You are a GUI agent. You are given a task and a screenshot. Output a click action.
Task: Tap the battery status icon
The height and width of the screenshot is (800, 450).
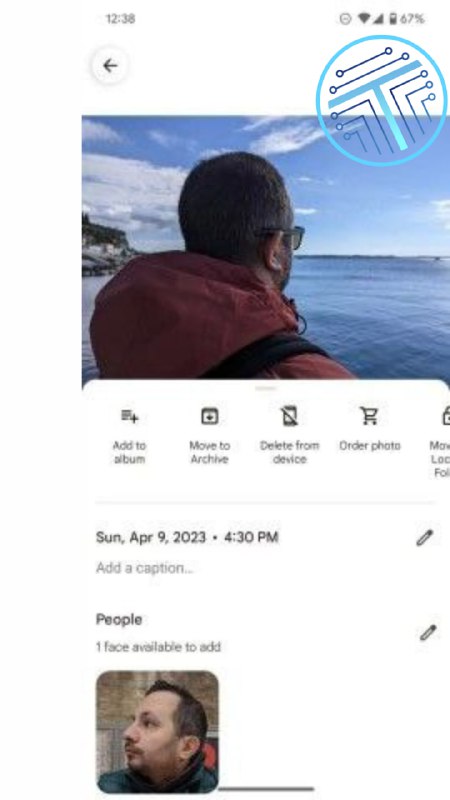[x=393, y=19]
